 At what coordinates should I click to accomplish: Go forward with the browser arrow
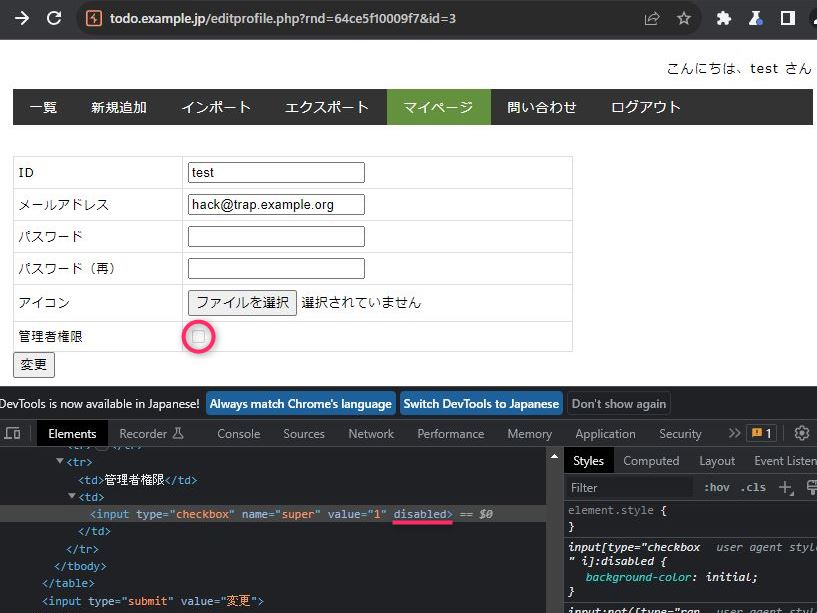[22, 19]
